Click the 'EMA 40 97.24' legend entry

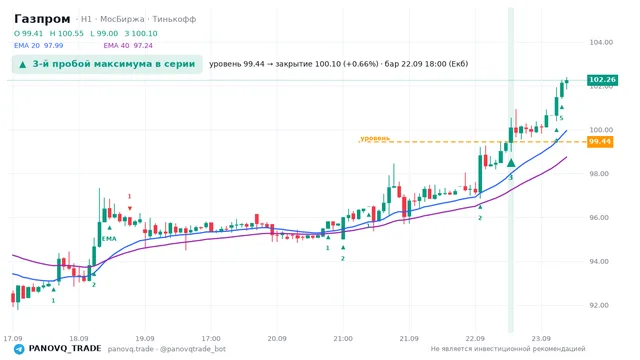pos(128,46)
